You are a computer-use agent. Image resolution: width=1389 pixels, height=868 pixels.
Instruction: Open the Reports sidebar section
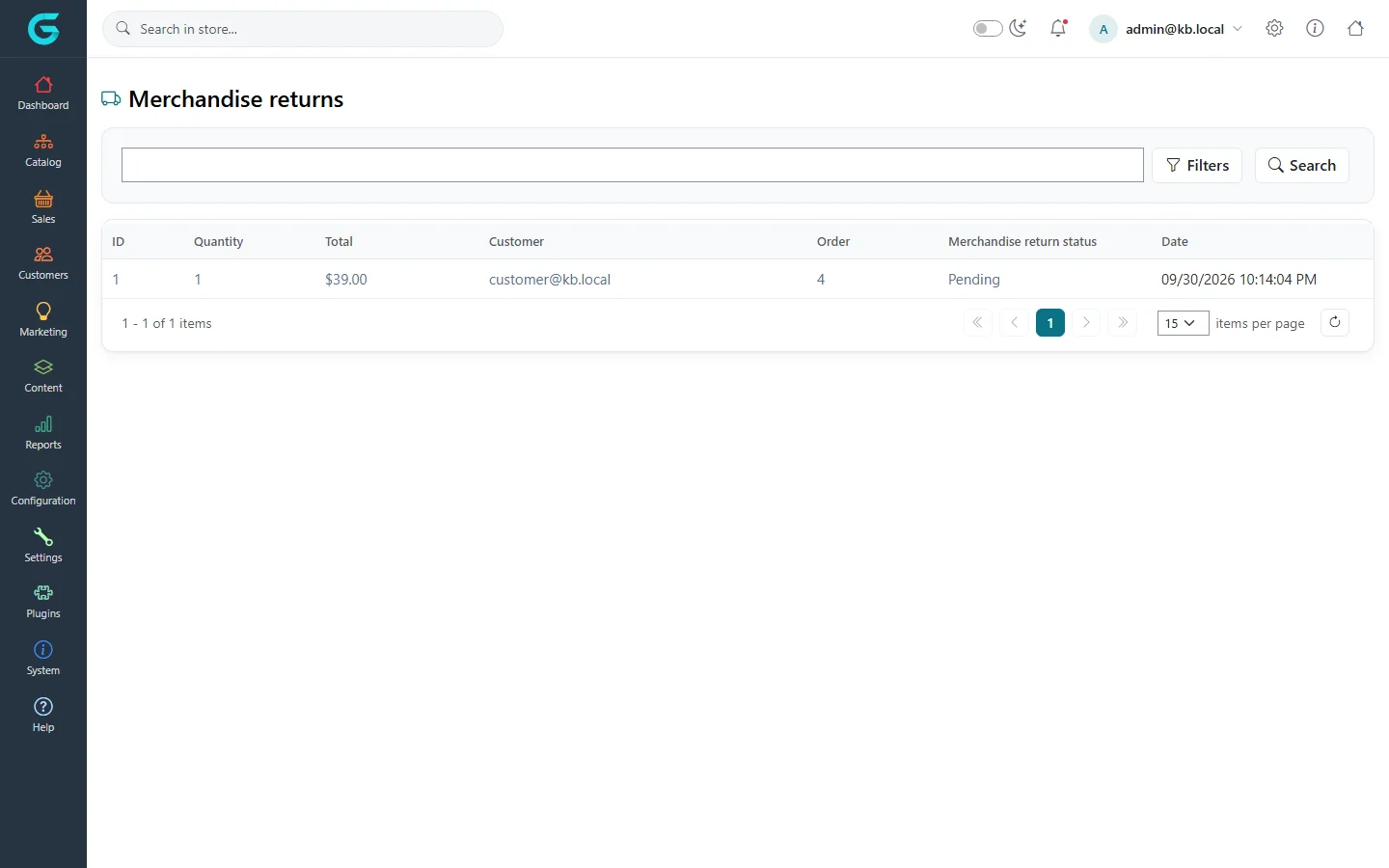[x=43, y=433]
